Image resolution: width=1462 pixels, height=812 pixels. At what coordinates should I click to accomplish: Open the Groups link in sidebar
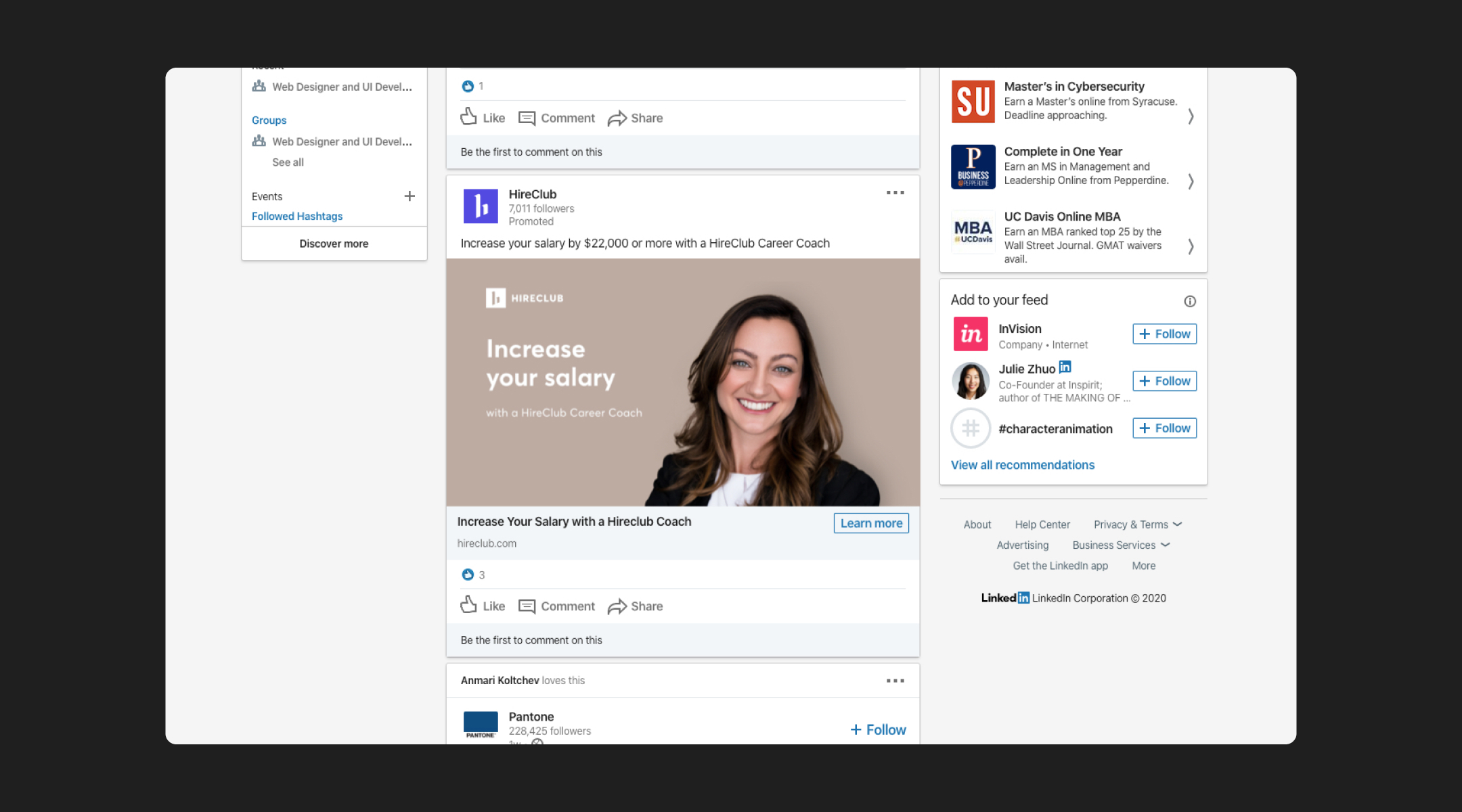(x=269, y=120)
